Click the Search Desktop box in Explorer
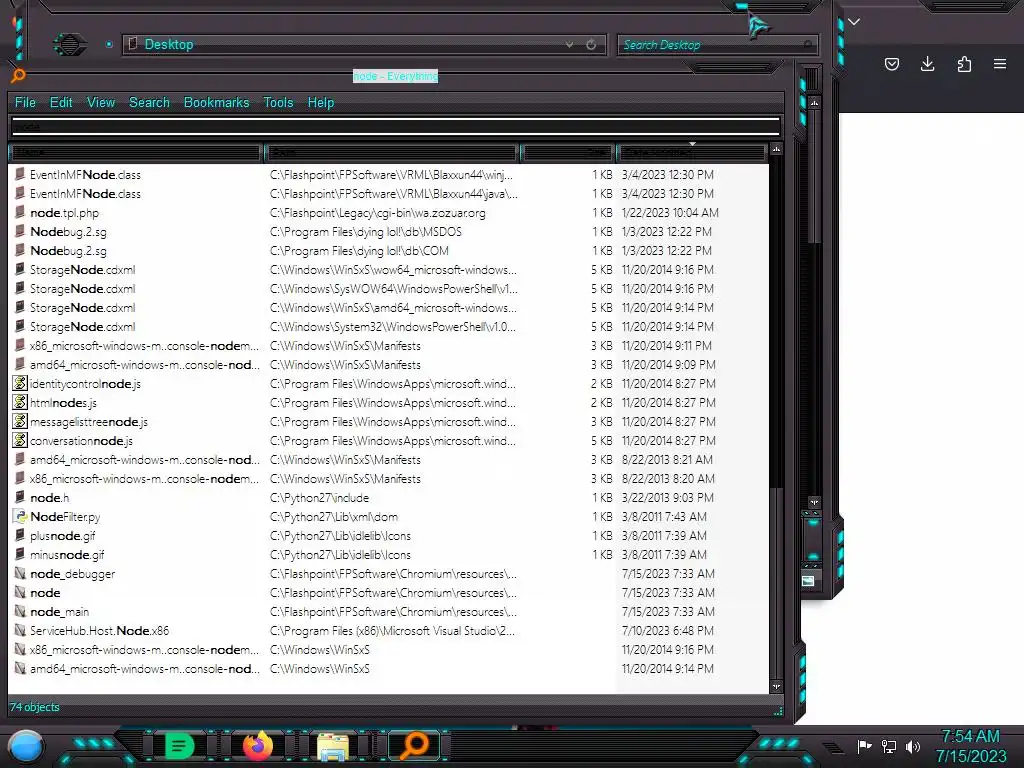Screen dimensions: 1024x768 click(717, 45)
